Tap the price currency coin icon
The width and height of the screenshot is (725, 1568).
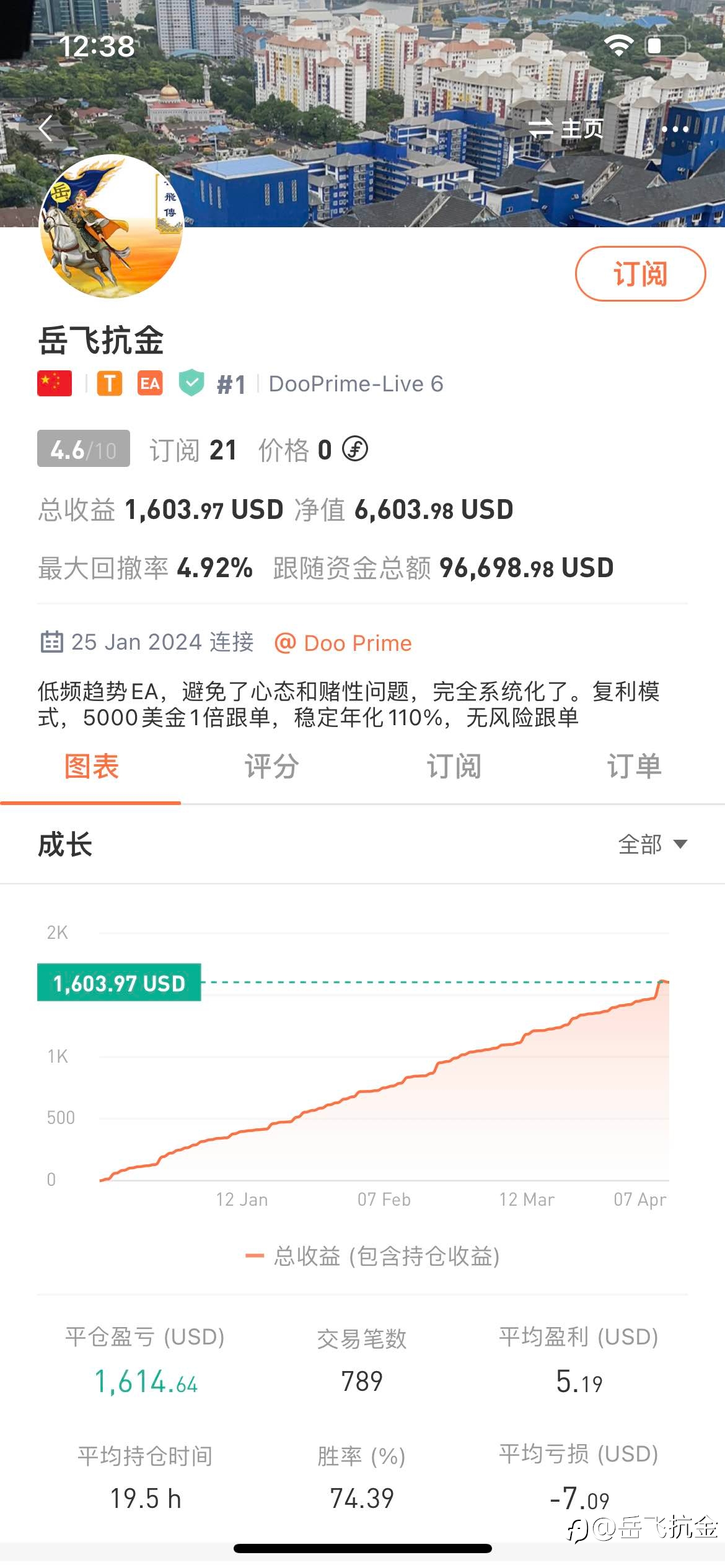click(x=355, y=449)
